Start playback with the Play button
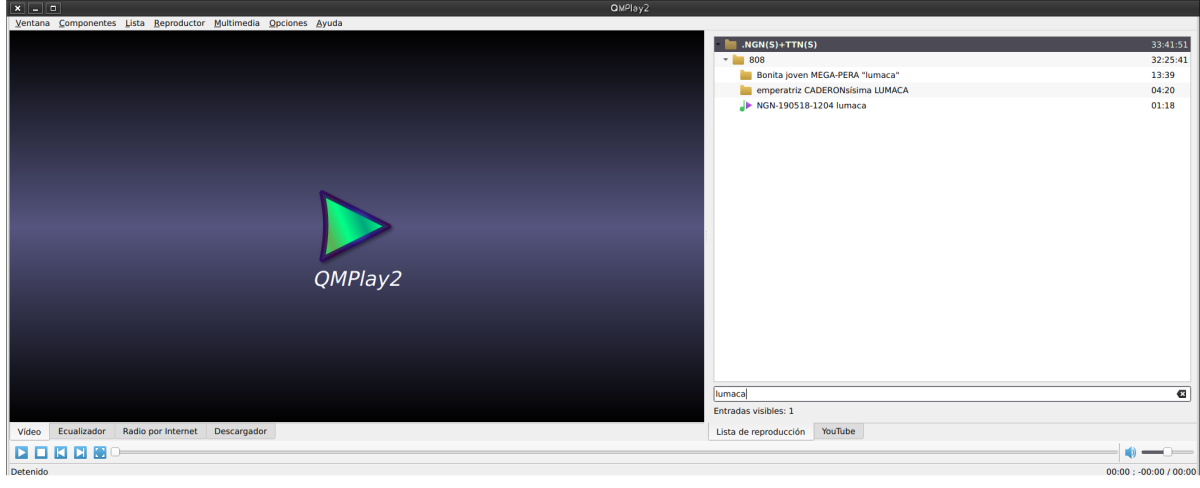The height and width of the screenshot is (488, 1200). (x=21, y=453)
